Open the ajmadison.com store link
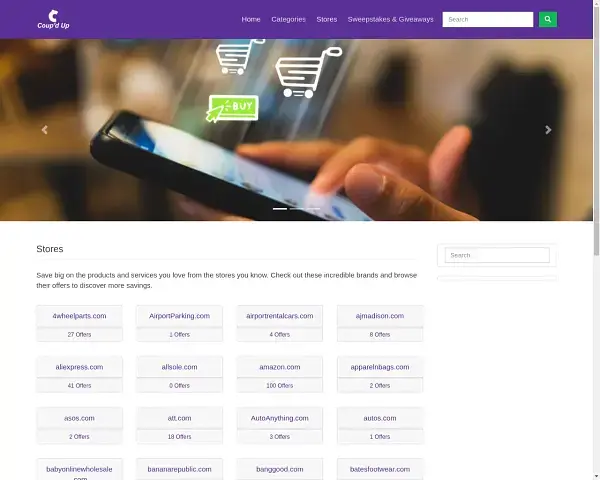This screenshot has height=480, width=600. (380, 316)
